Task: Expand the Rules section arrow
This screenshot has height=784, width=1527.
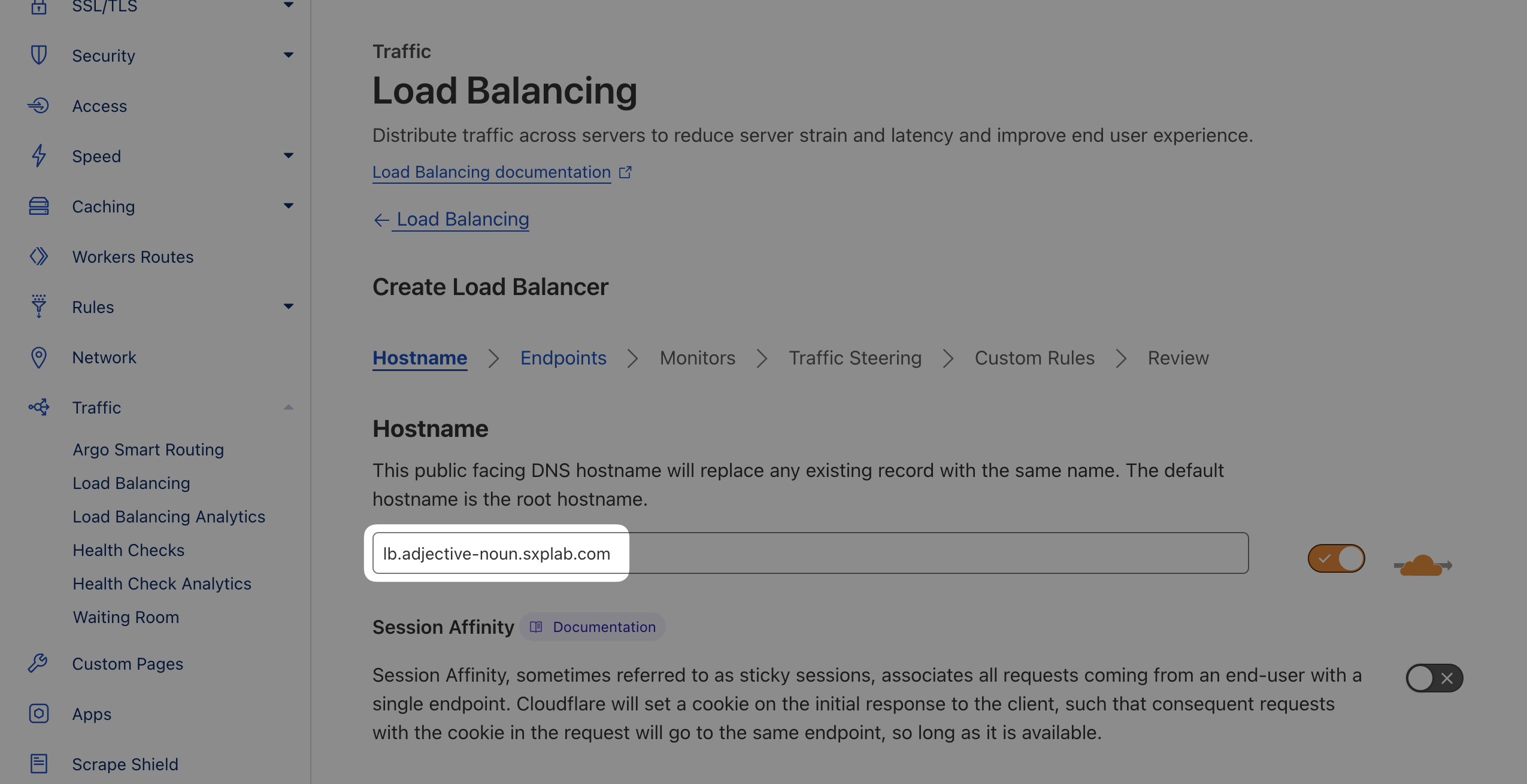Action: click(x=289, y=306)
